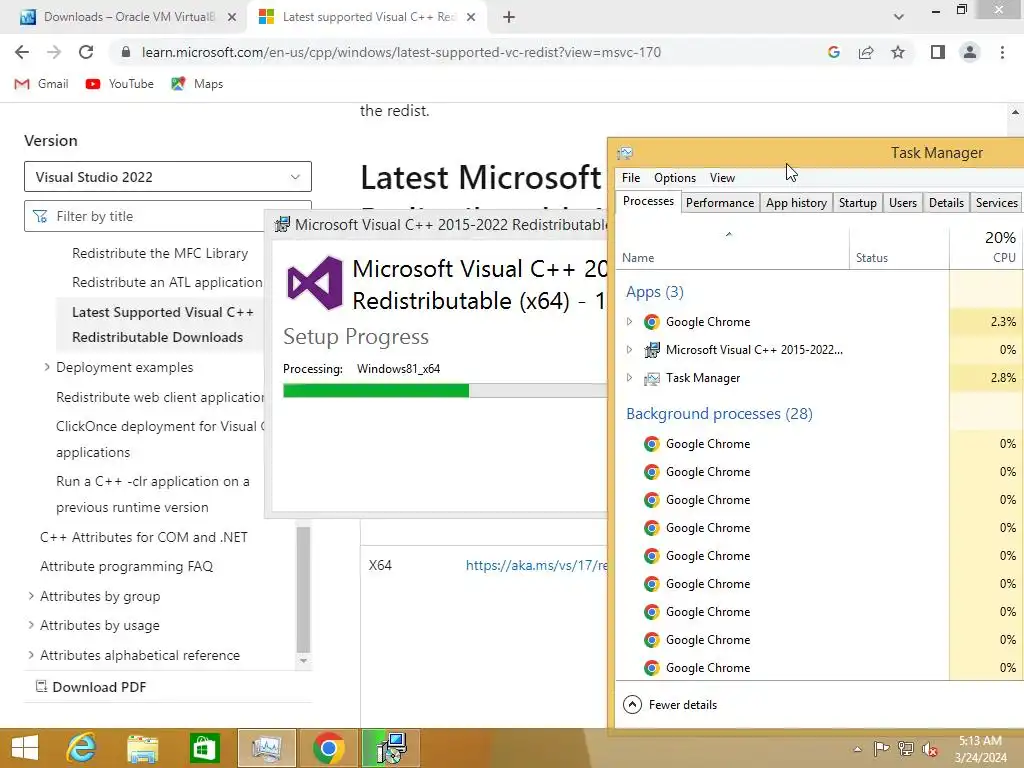Close the Downloads – Oracle VM VirtualBox tab
This screenshot has width=1024, height=768.
pos(232,17)
